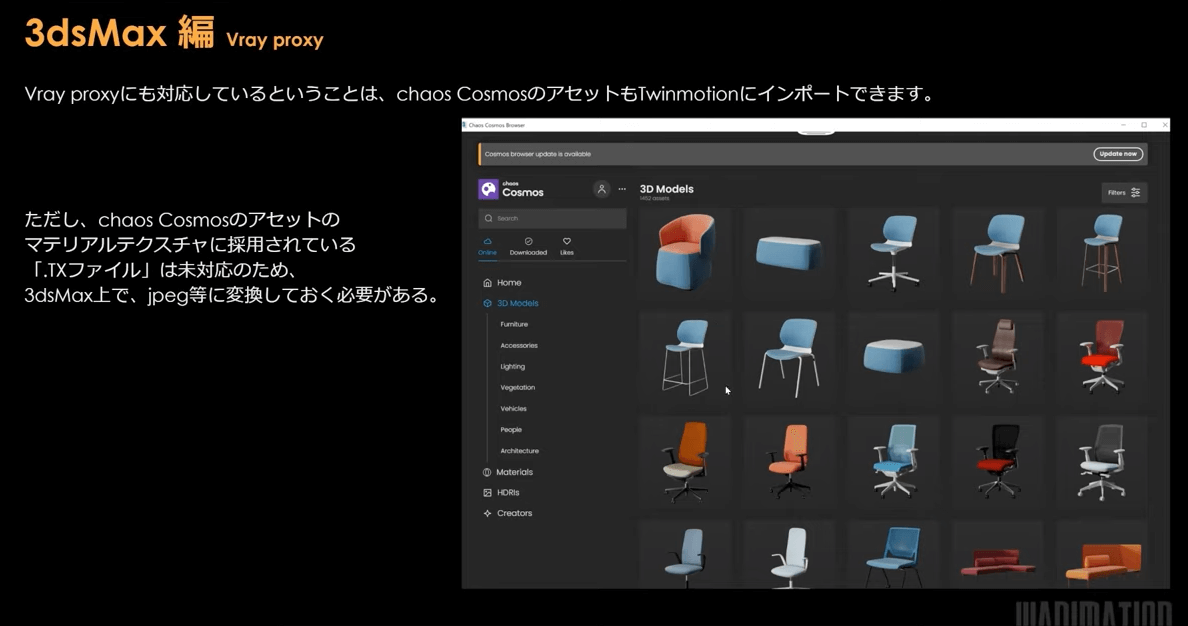
Task: Open the People category
Action: 511,430
